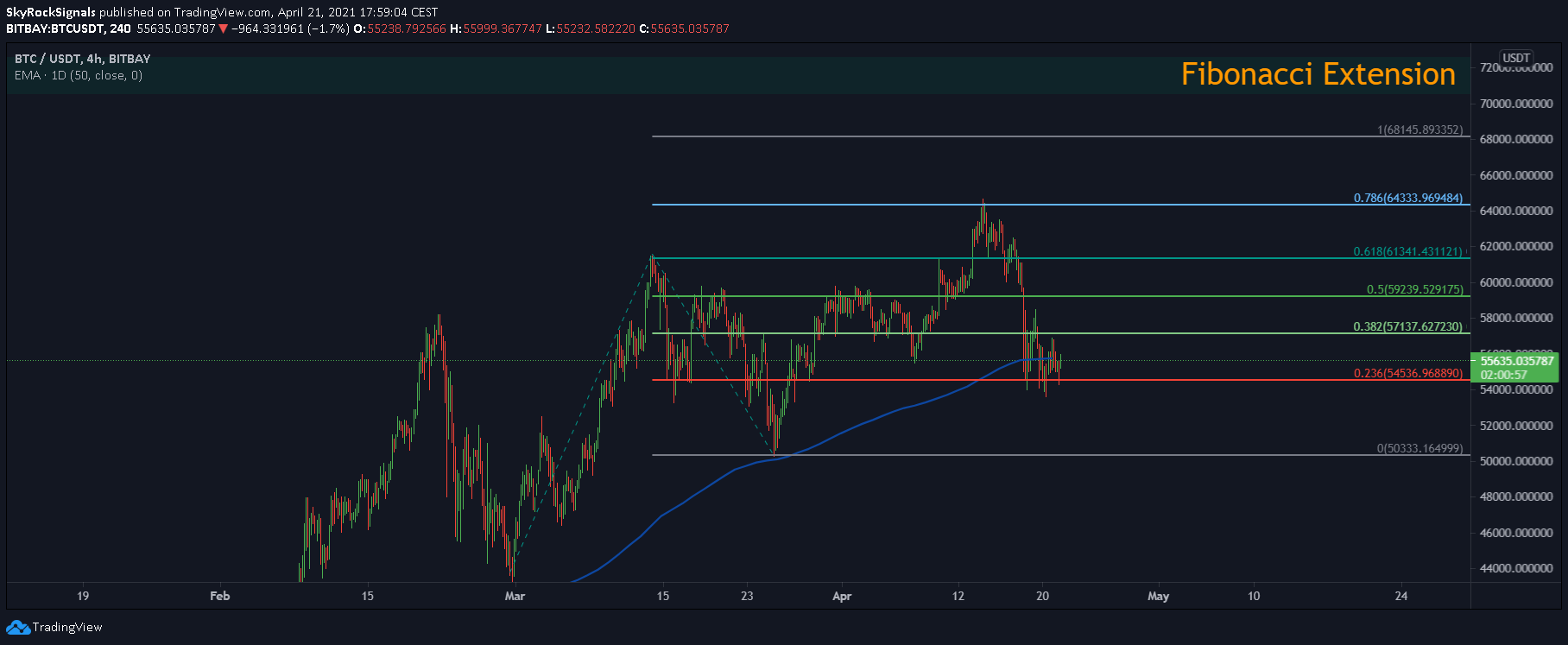The width and height of the screenshot is (1568, 645).
Task: Select Fib level label 1(68145.893352)
Action: pos(1420,130)
